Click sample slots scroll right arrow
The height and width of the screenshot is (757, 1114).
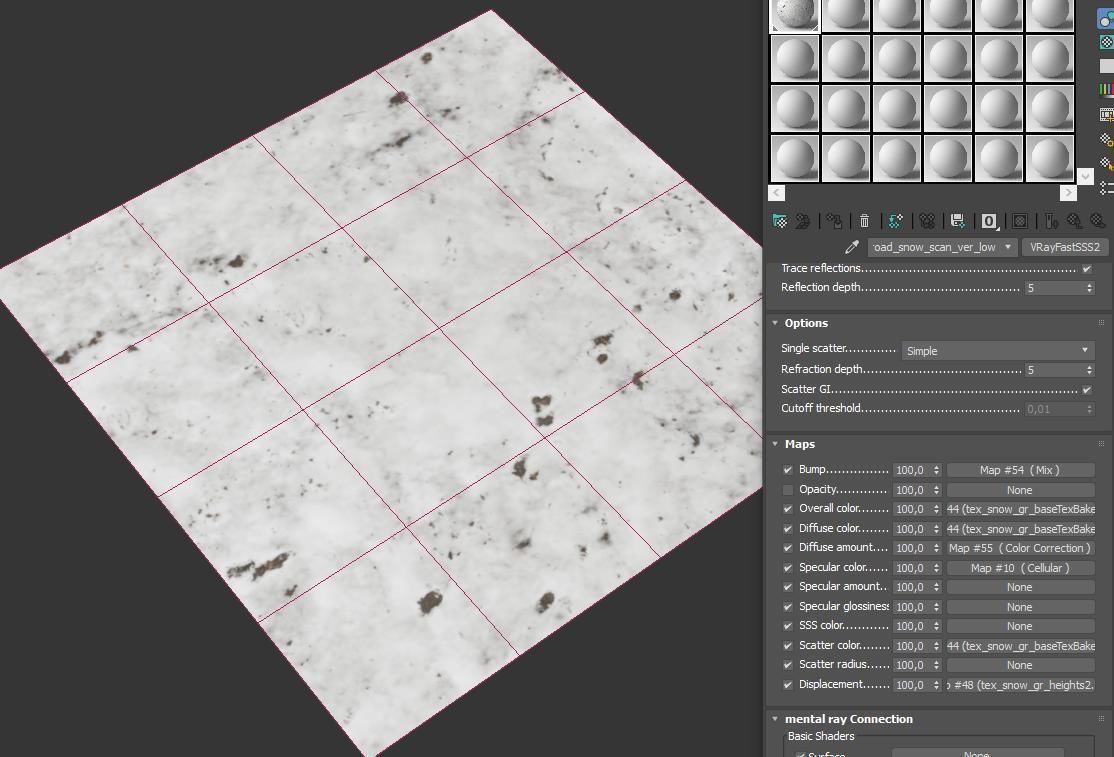[1069, 192]
